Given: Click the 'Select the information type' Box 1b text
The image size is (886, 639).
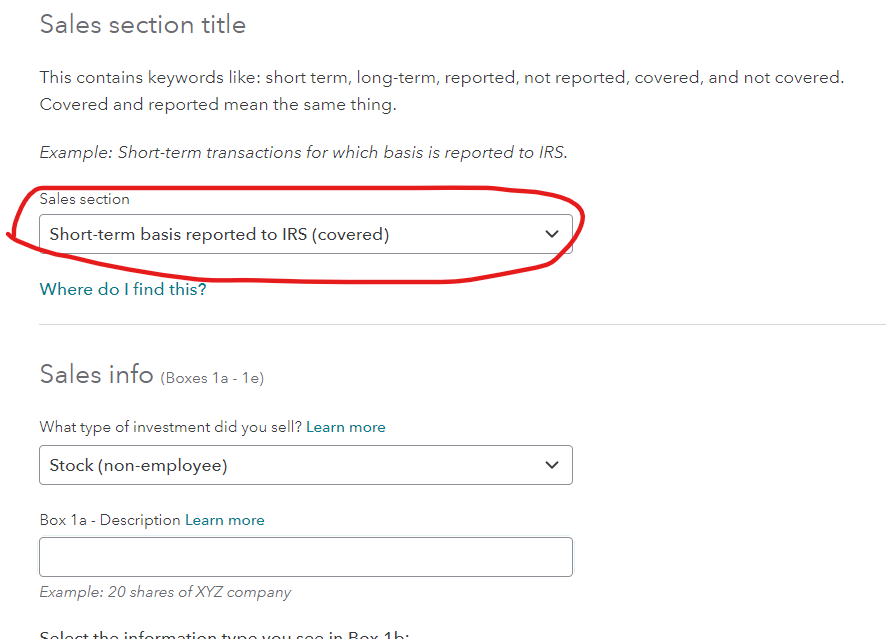Looking at the screenshot, I should pyautogui.click(x=225, y=634).
